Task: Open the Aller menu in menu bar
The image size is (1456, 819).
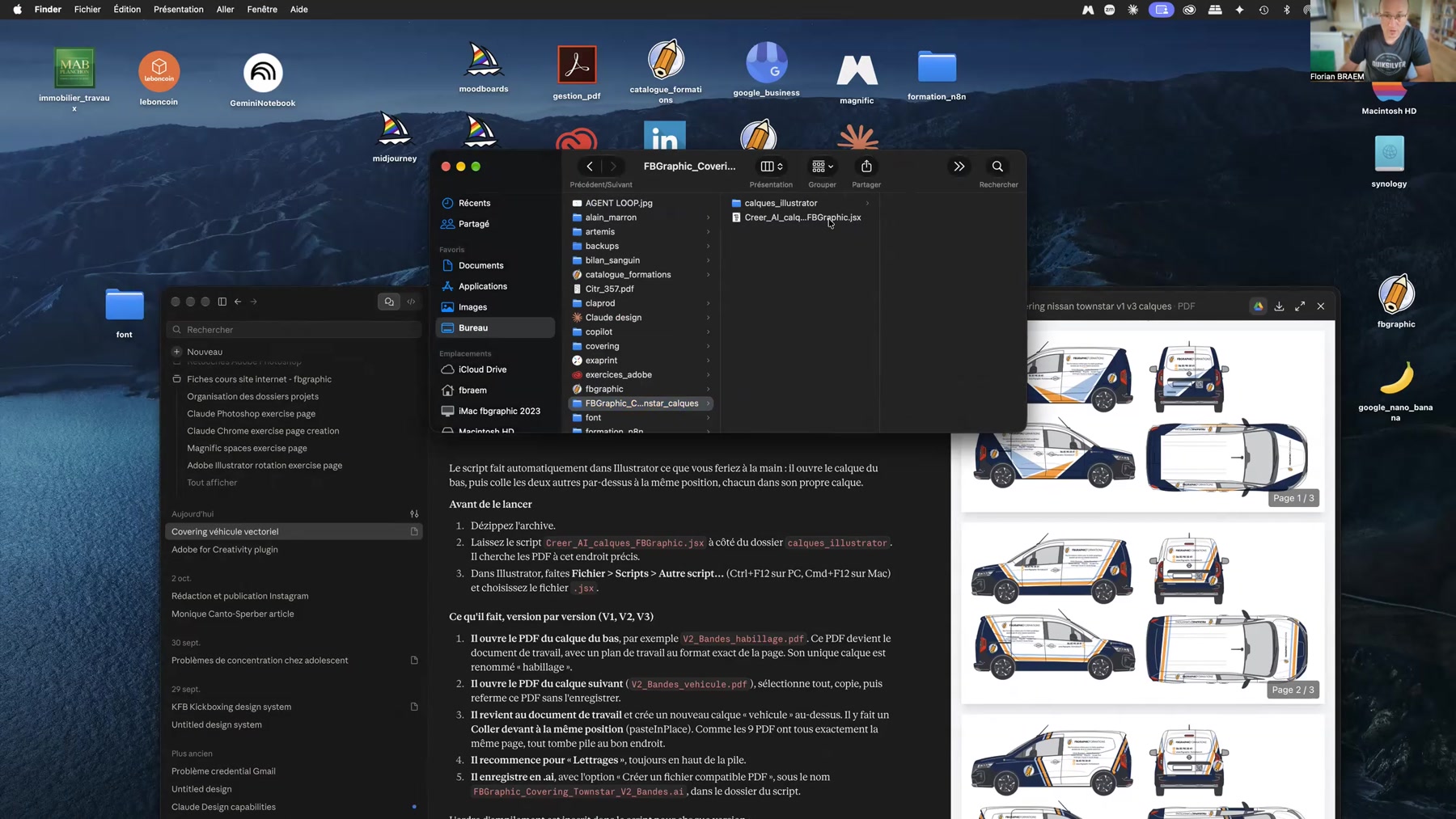Action: [225, 10]
